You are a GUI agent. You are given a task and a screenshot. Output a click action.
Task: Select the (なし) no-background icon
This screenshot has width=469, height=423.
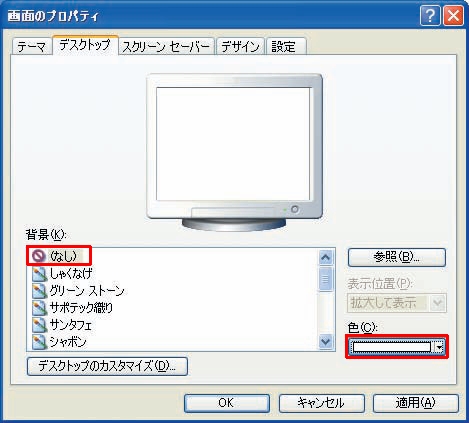click(39, 256)
